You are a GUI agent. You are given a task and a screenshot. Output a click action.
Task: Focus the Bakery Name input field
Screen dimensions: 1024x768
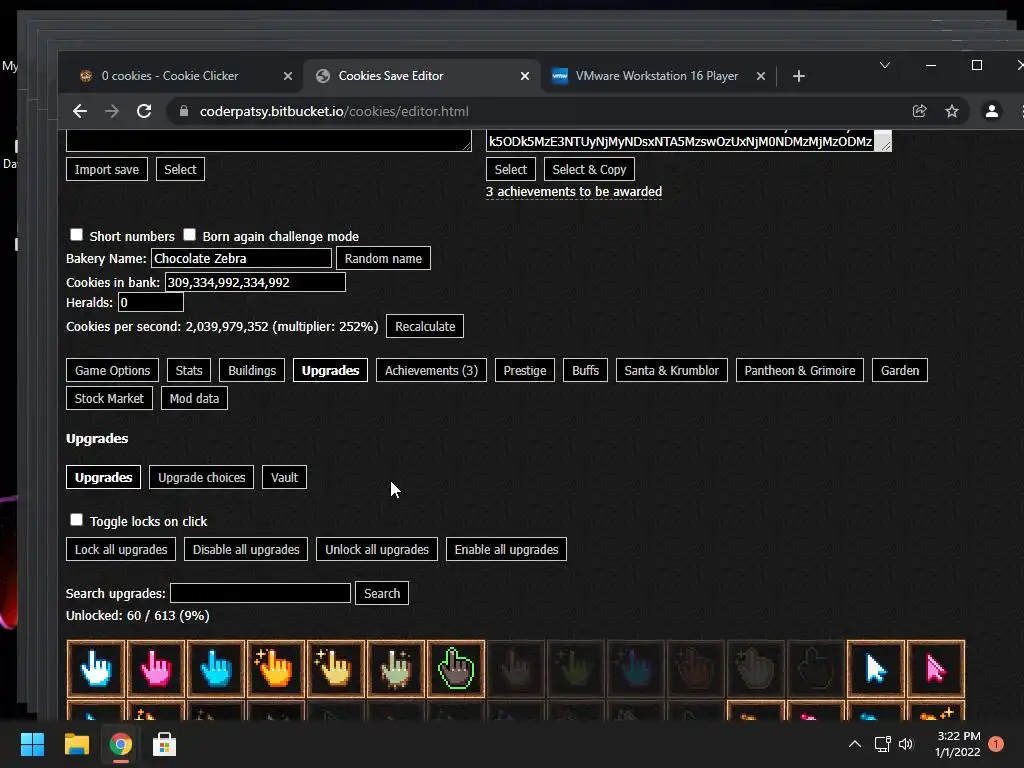(x=242, y=258)
